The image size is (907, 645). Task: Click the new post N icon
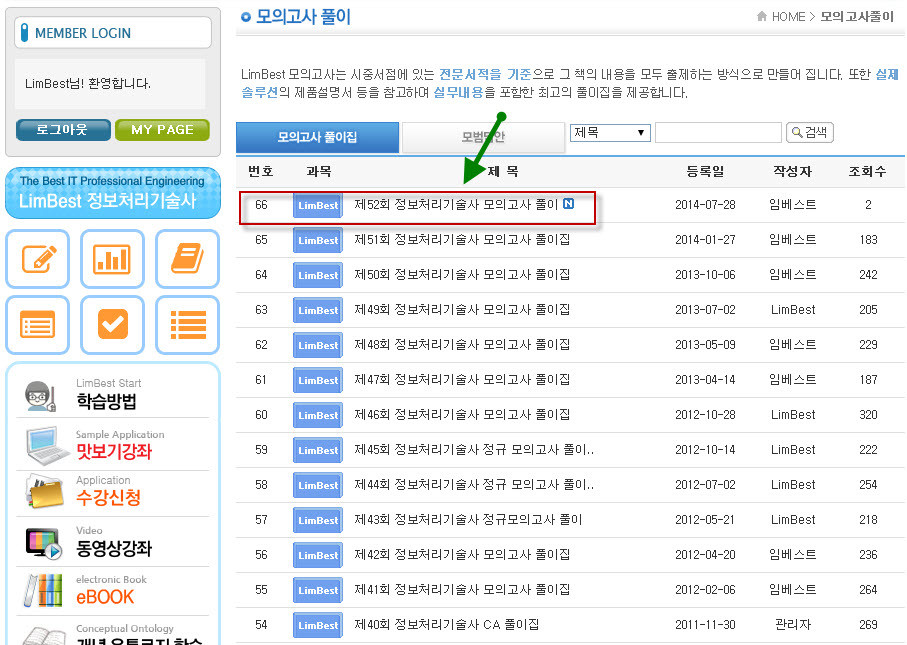[x=569, y=204]
